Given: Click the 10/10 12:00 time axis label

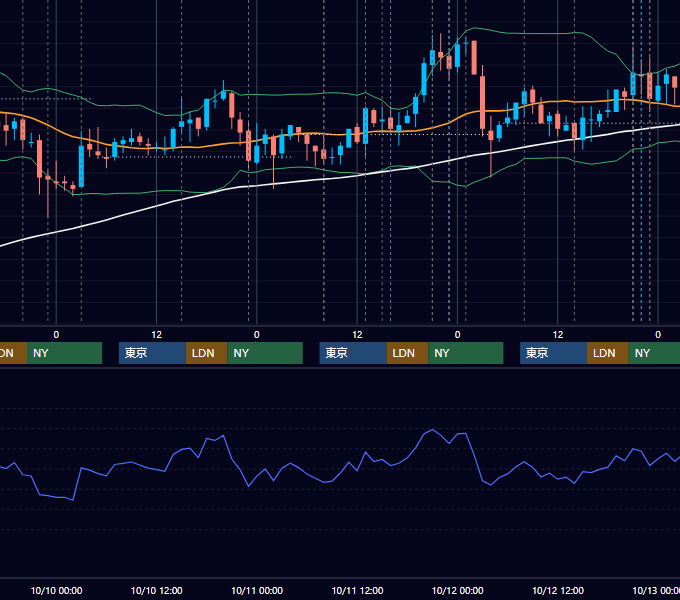Looking at the screenshot, I should 157,590.
